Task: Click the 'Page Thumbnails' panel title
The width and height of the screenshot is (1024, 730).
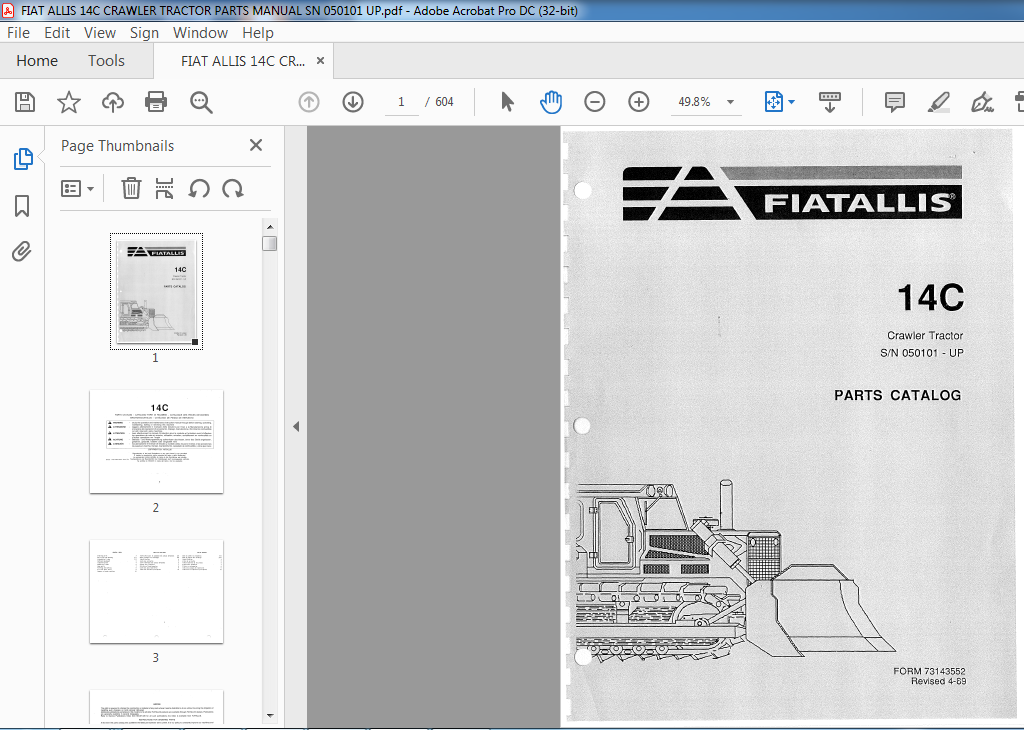Action: click(118, 146)
